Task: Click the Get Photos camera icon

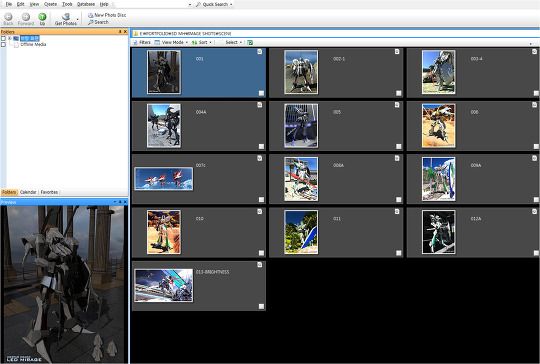Action: tap(66, 17)
